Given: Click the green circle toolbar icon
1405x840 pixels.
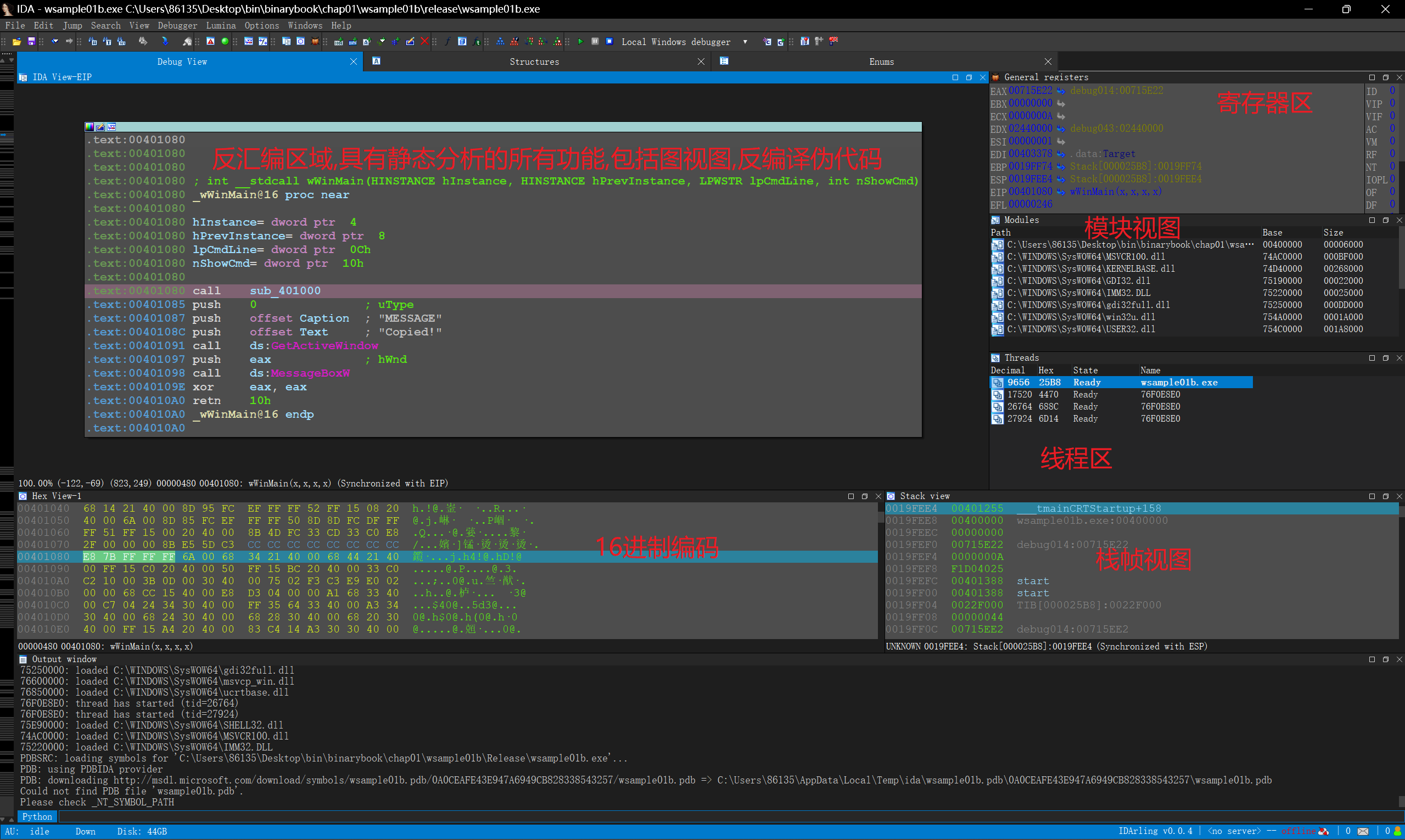Looking at the screenshot, I should click(225, 41).
